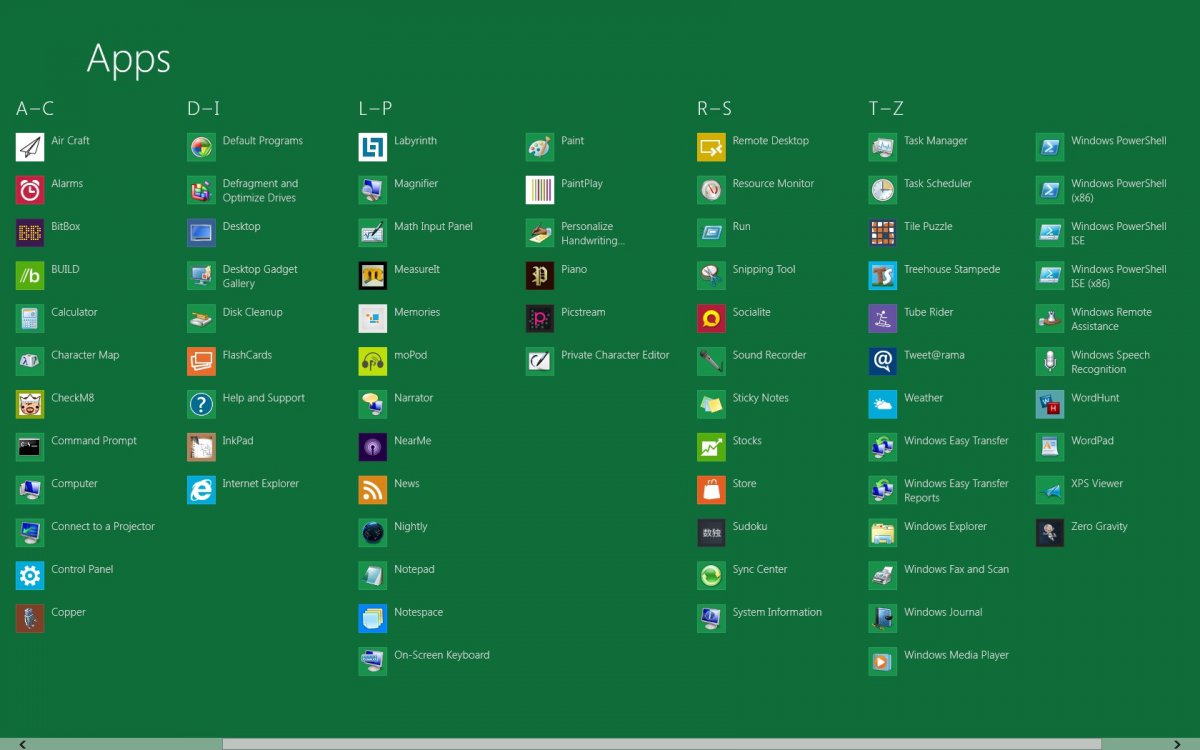Launch the Internet Explorer icon

[201, 490]
